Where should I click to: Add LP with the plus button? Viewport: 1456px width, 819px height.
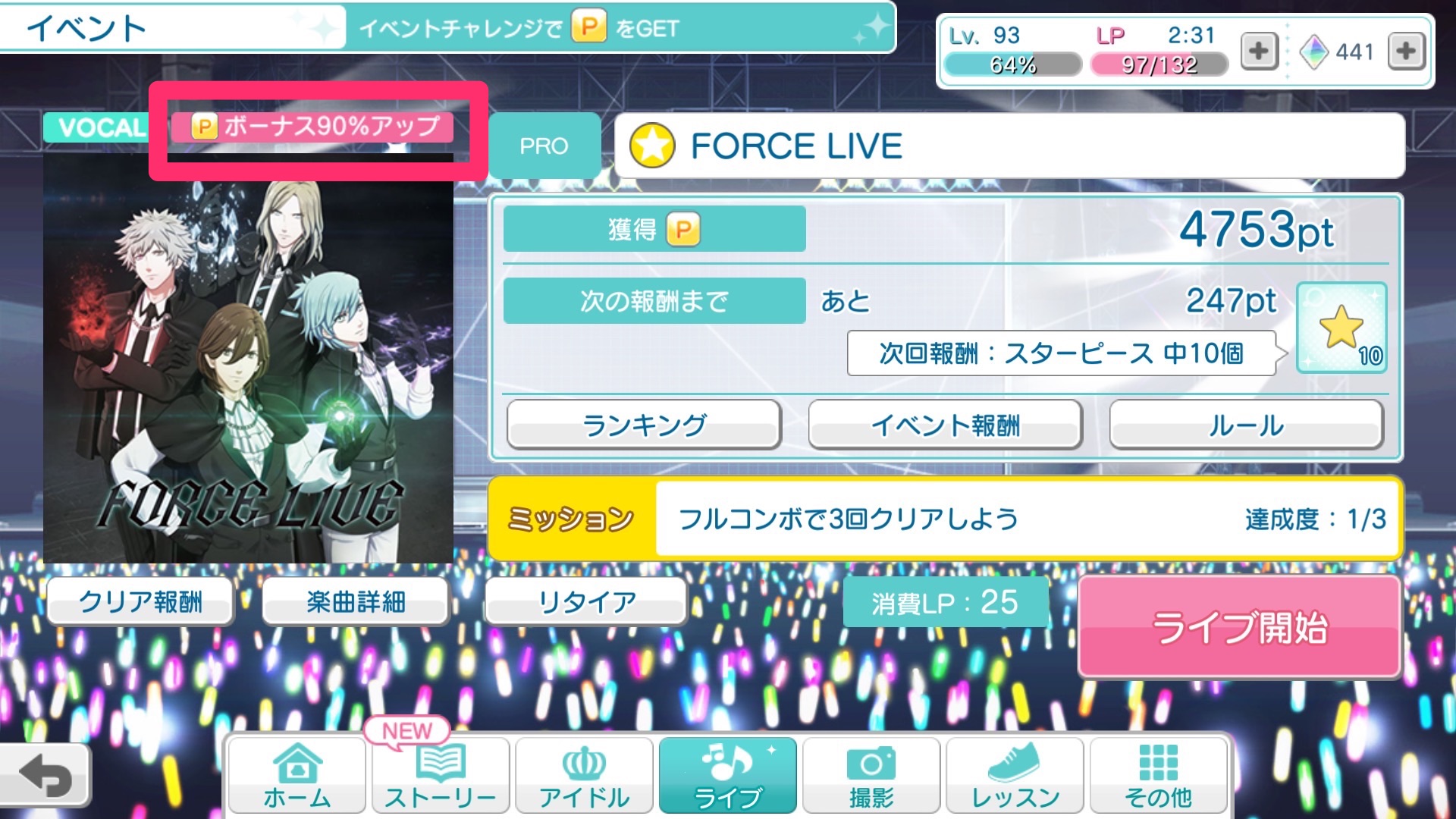(x=1259, y=51)
